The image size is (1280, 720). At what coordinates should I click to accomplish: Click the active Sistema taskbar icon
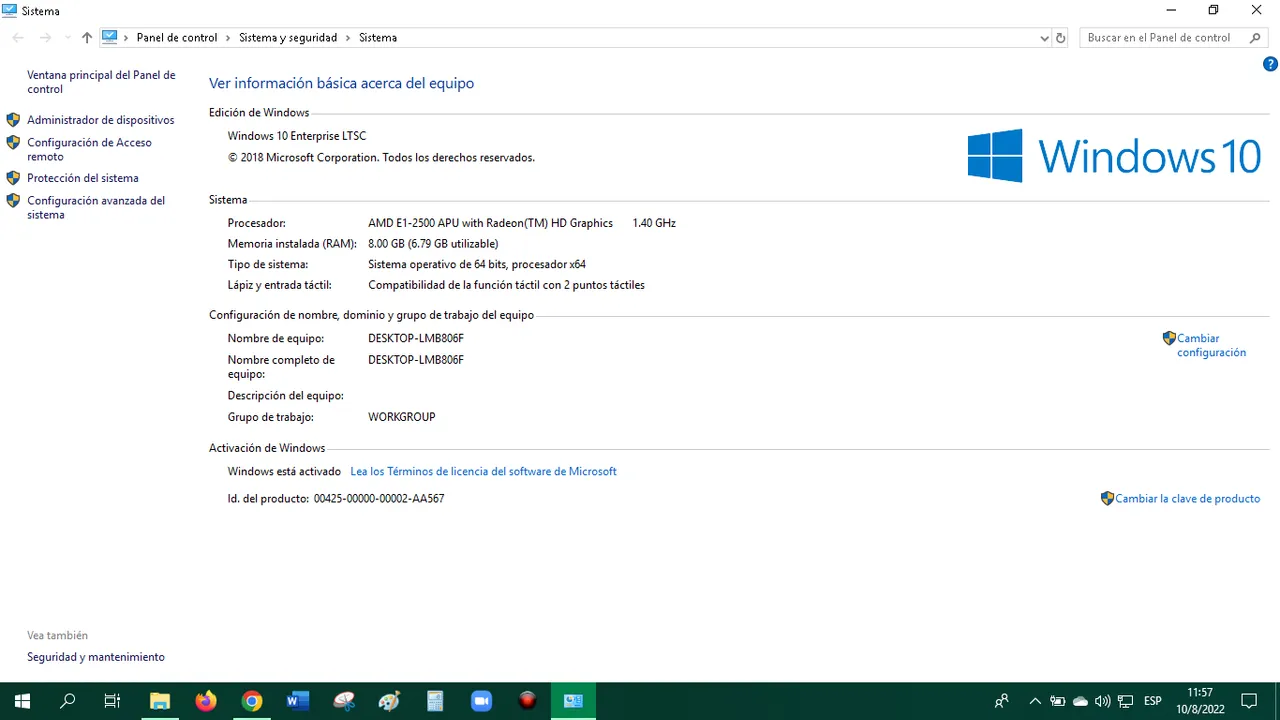pyautogui.click(x=574, y=701)
